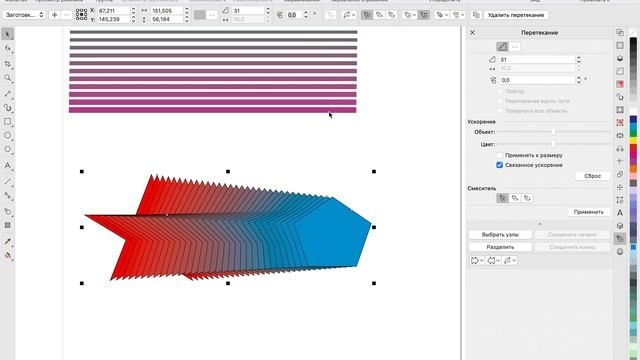Click copy blend properties icon in property bar
The height and width of the screenshot is (360, 640).
476,15
